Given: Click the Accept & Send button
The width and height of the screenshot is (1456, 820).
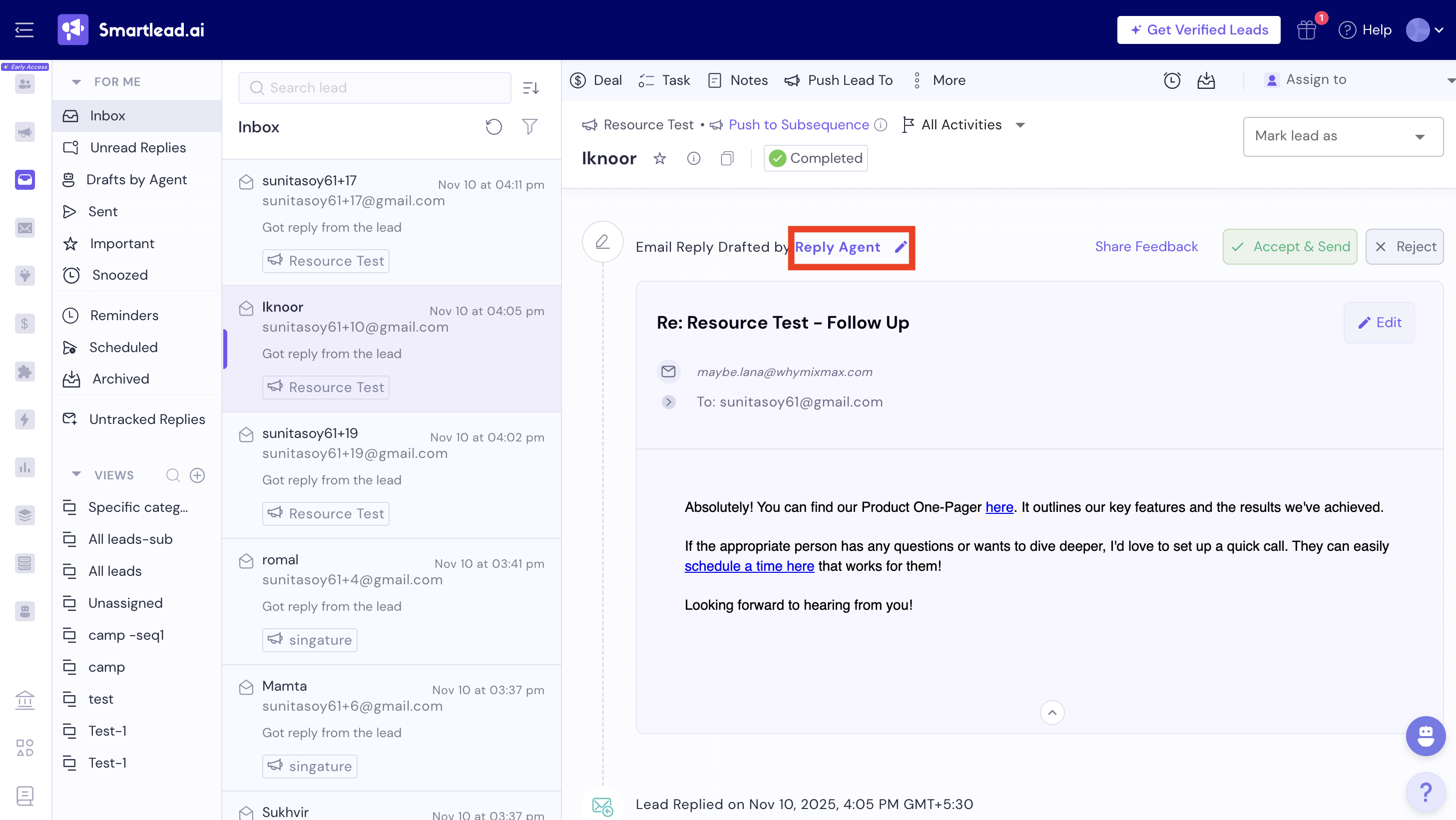Looking at the screenshot, I should (1289, 247).
